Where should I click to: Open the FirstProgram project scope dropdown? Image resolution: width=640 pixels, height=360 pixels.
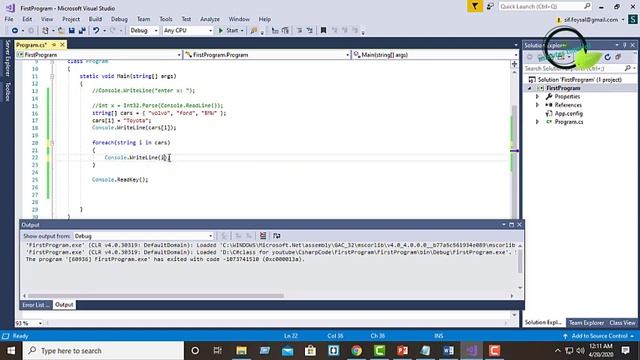[98, 55]
